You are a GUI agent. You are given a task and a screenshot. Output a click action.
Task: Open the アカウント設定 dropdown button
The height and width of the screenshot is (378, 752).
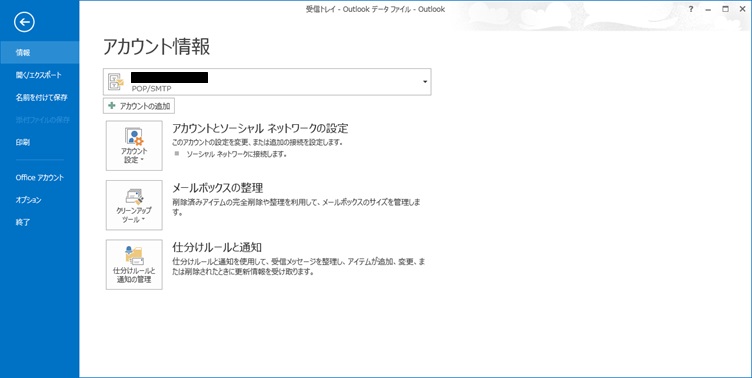[134, 146]
